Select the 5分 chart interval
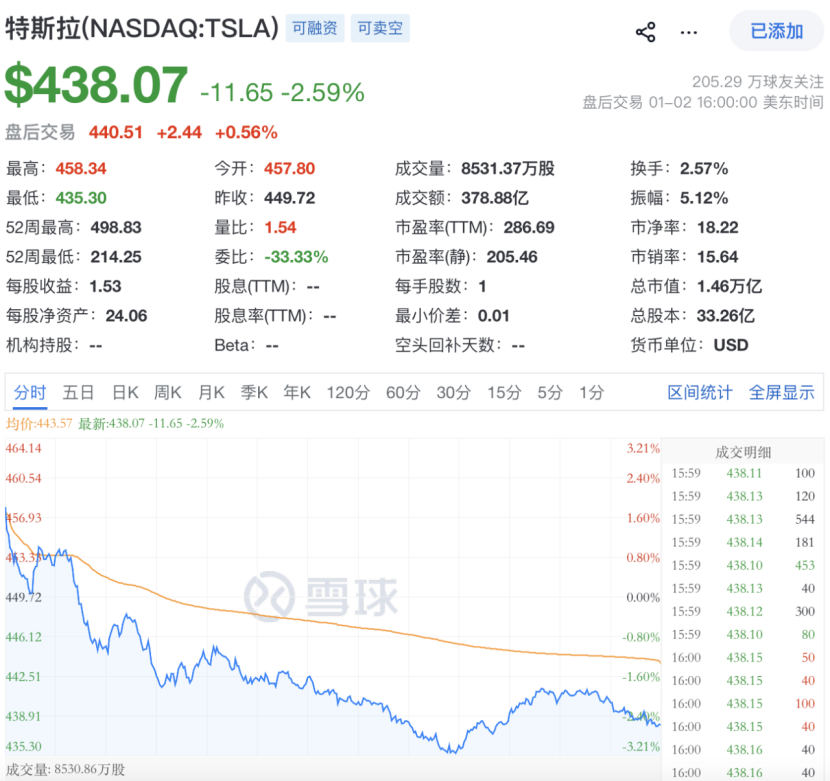The height and width of the screenshot is (781, 830). click(550, 392)
